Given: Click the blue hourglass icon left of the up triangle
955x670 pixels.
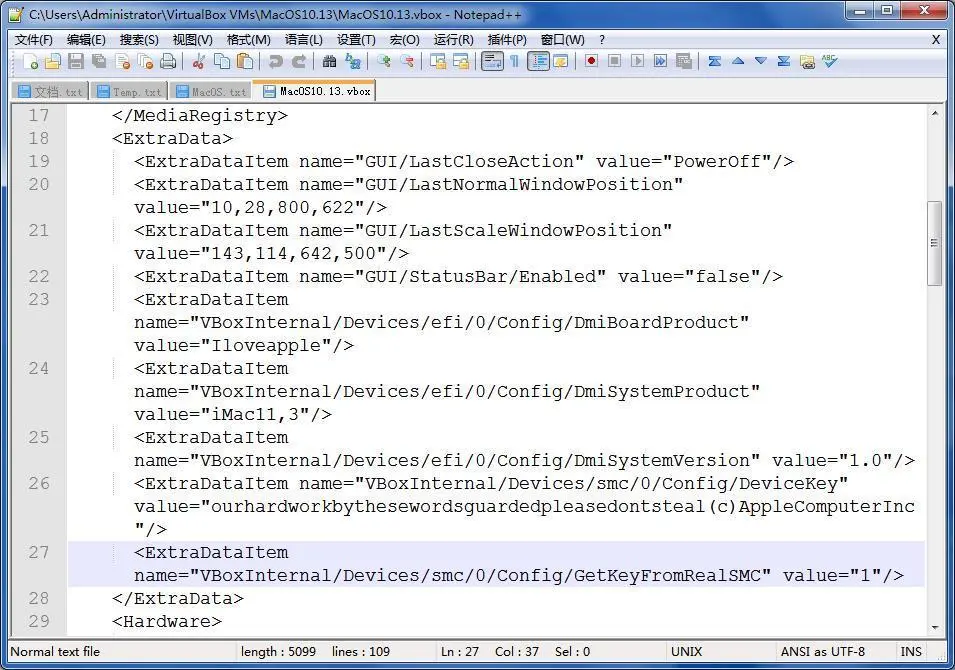Looking at the screenshot, I should pos(715,62).
